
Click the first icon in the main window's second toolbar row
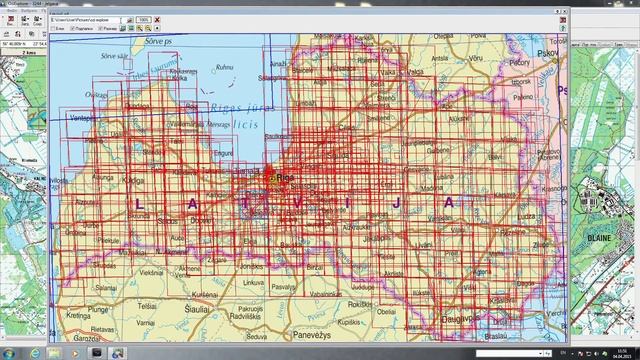[7, 34]
